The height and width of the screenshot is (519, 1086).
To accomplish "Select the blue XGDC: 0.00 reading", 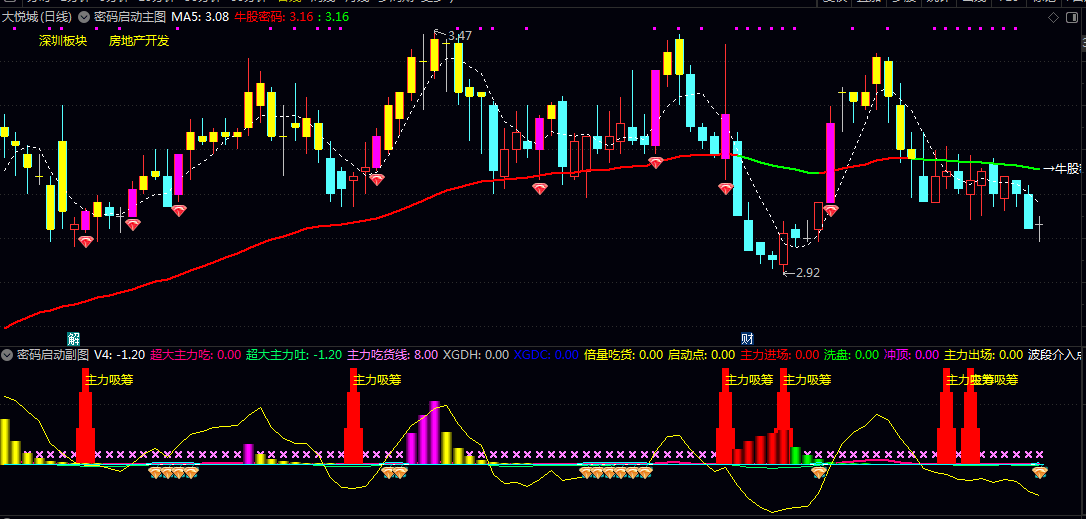I will pos(546,355).
